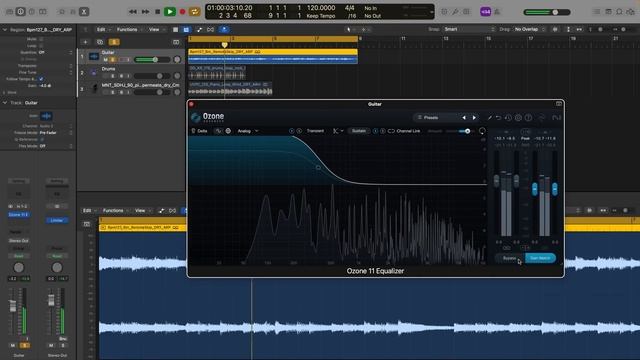
Task: Toggle the global Solo S button
Action: 114,42
